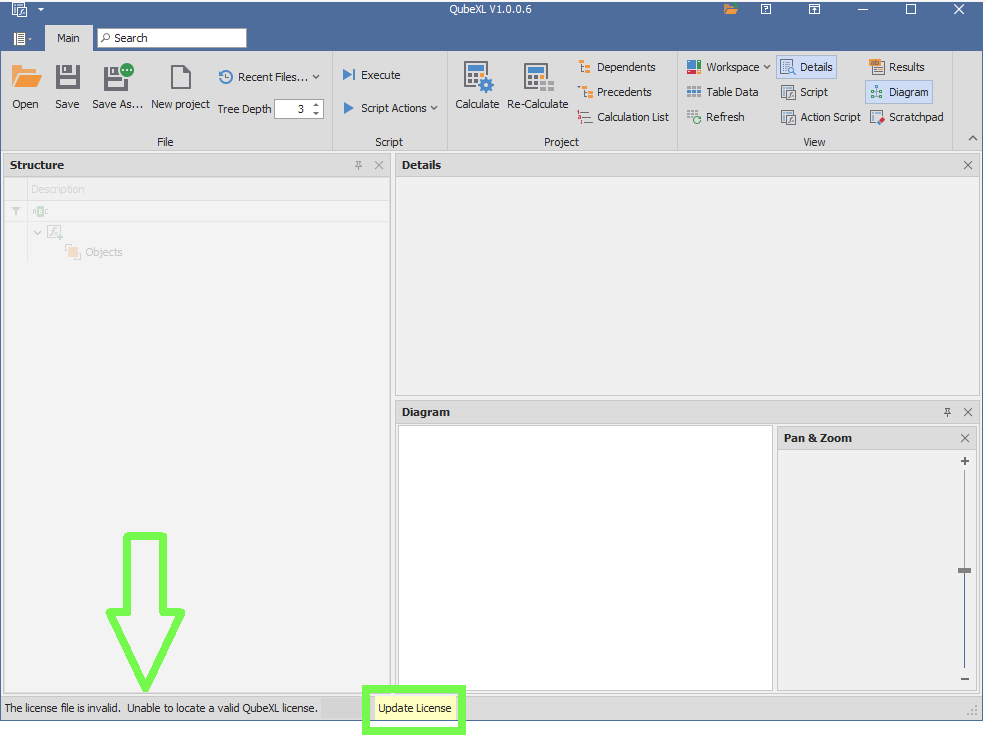Image resolution: width=986 pixels, height=735 pixels.
Task: Open the Recent Files dropdown
Action: pyautogui.click(x=269, y=77)
